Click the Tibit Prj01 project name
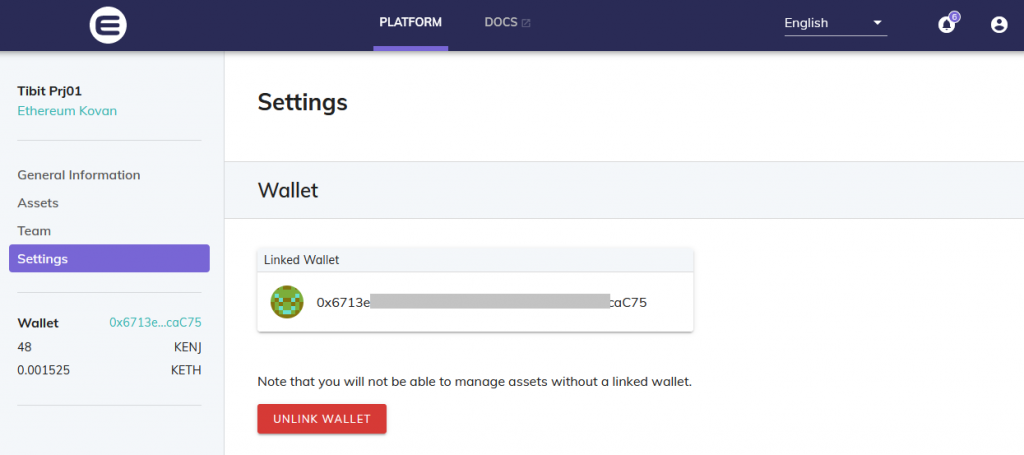Viewport: 1024px width, 455px height. [50, 91]
